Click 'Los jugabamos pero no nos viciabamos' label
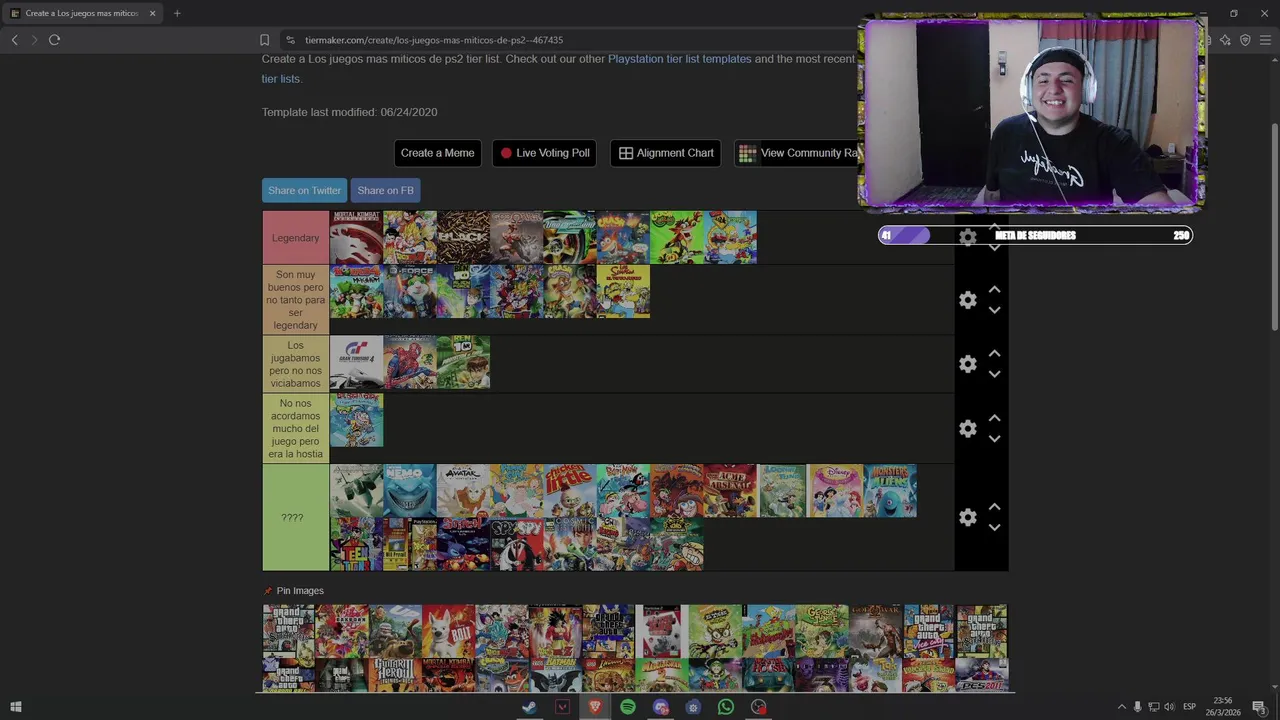This screenshot has height=720, width=1280. [295, 364]
